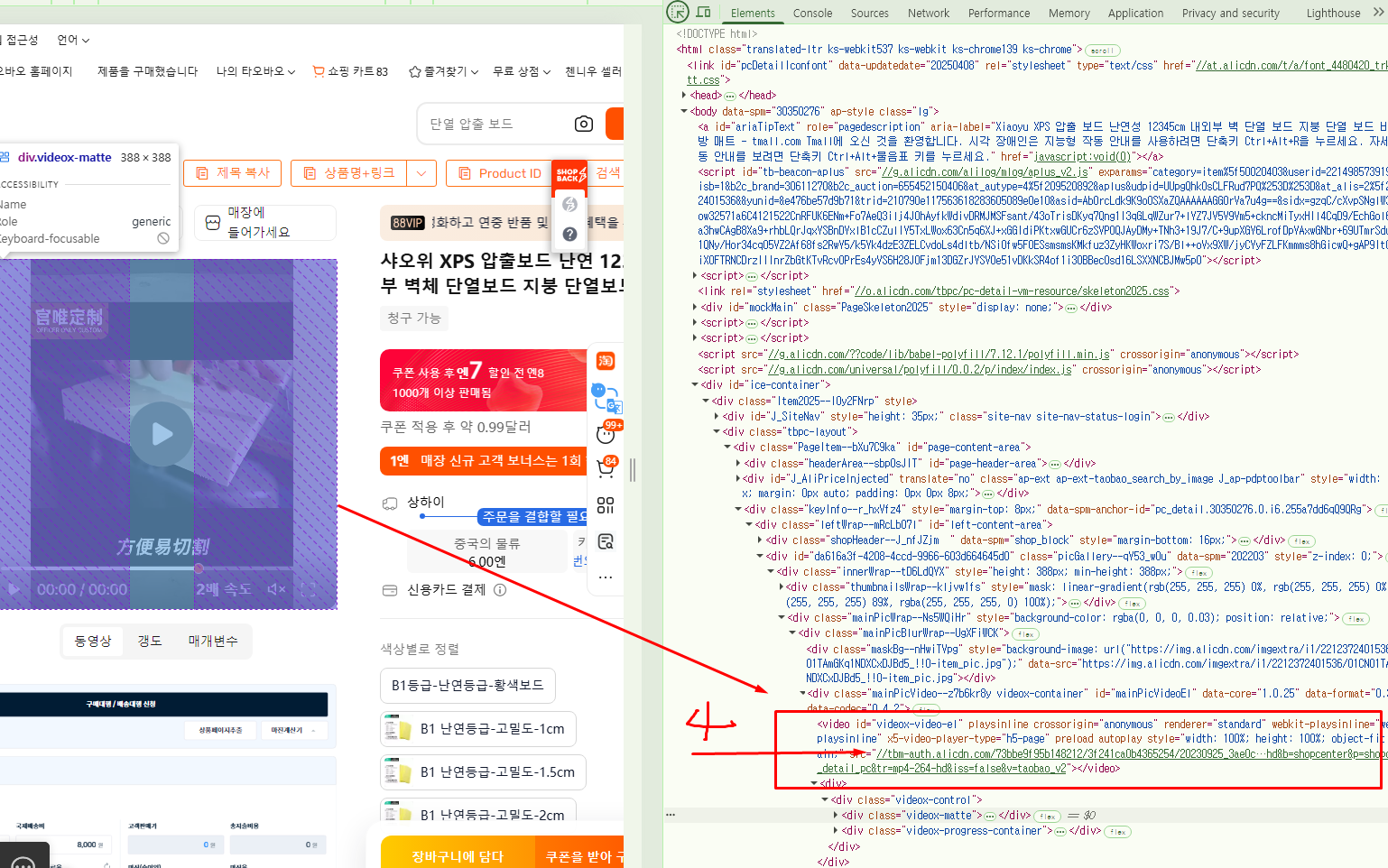Collapse the body node in the Elements tree

[x=683, y=112]
